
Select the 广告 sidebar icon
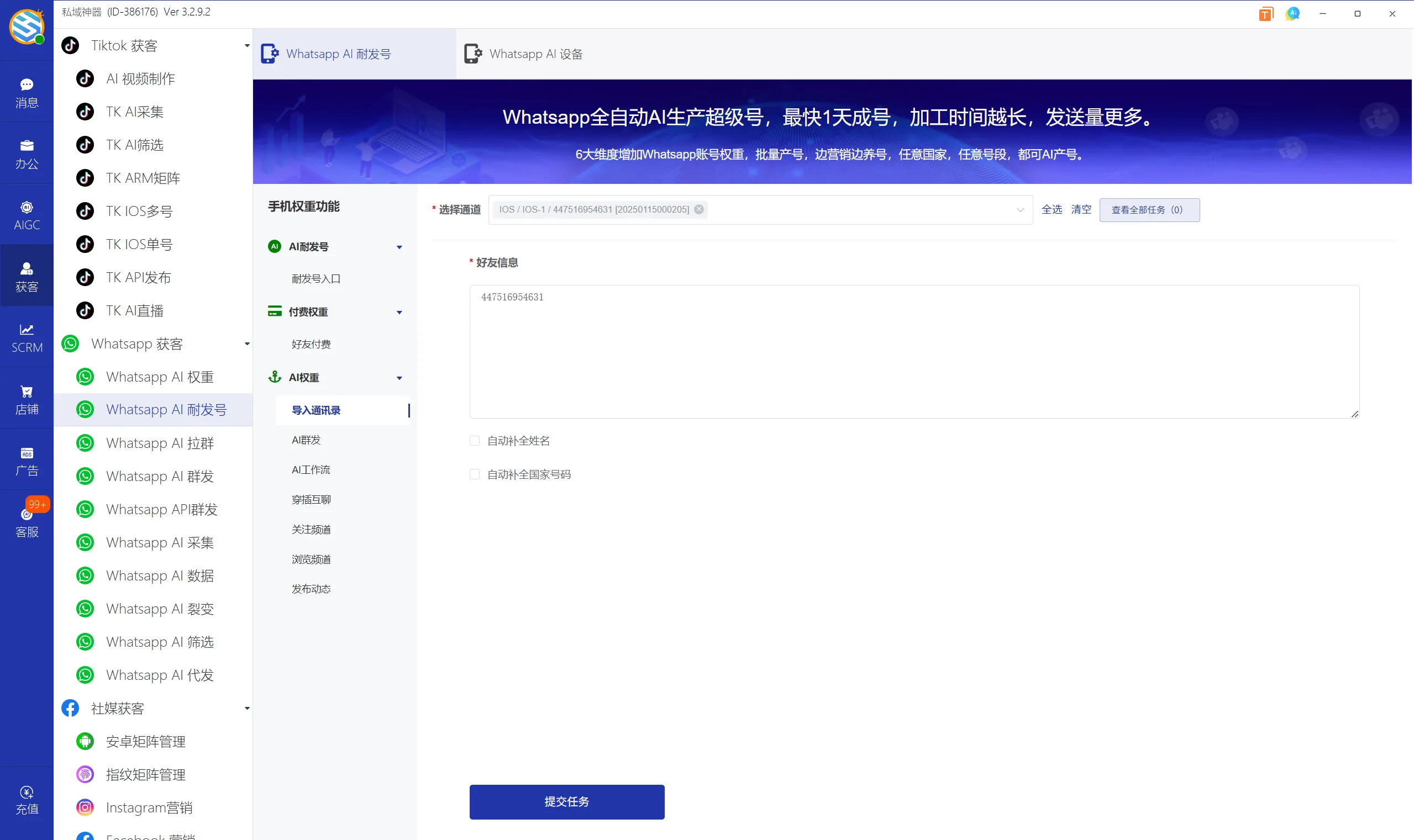pyautogui.click(x=27, y=459)
